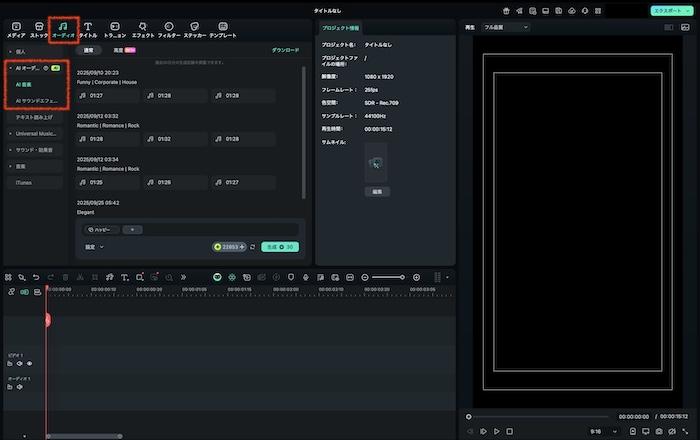The height and width of the screenshot is (440, 700).
Task: Select AI サウンドエフェクト in sidebar
Action: point(36,101)
